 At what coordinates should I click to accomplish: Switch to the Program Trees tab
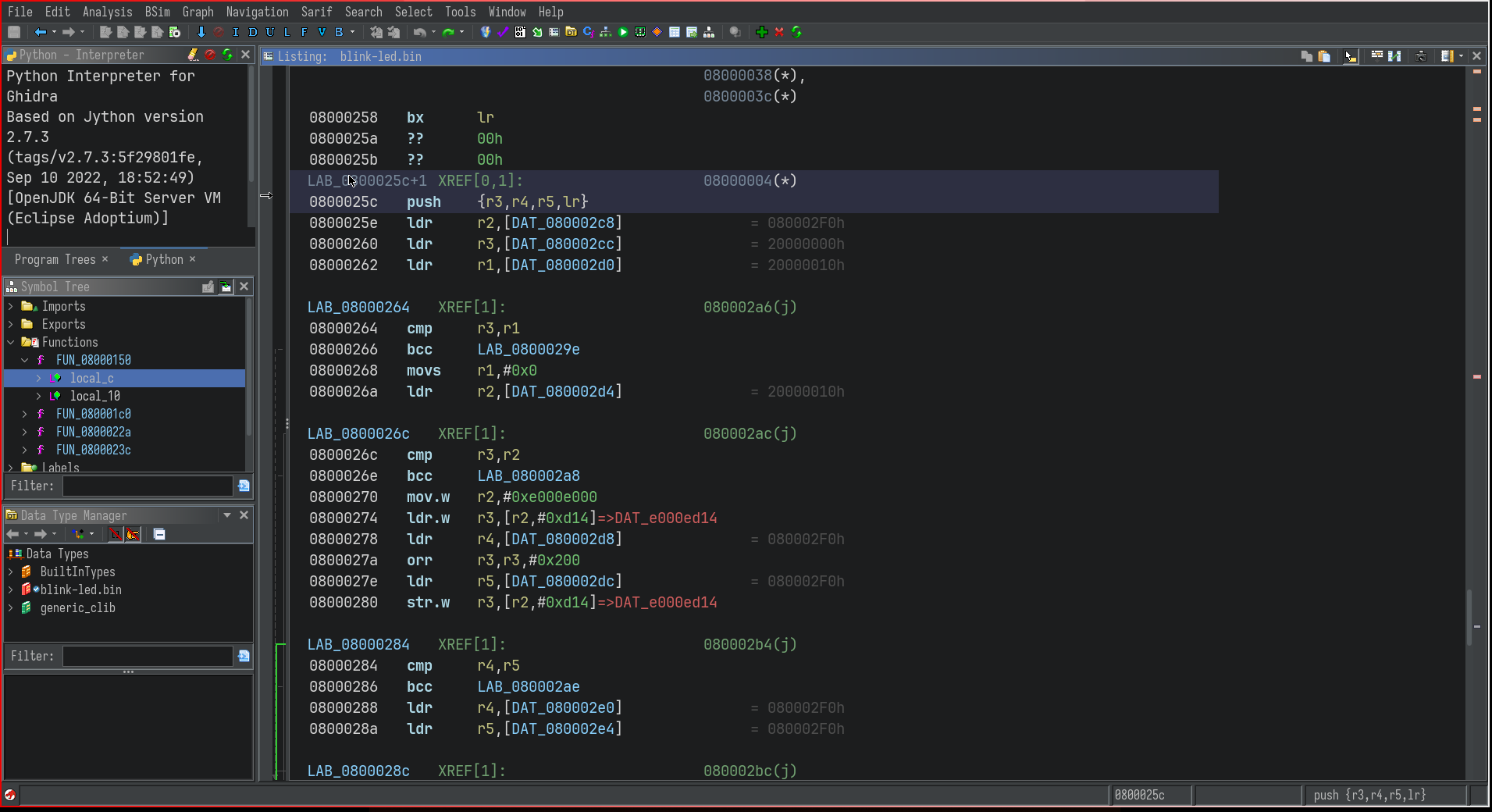[x=55, y=259]
